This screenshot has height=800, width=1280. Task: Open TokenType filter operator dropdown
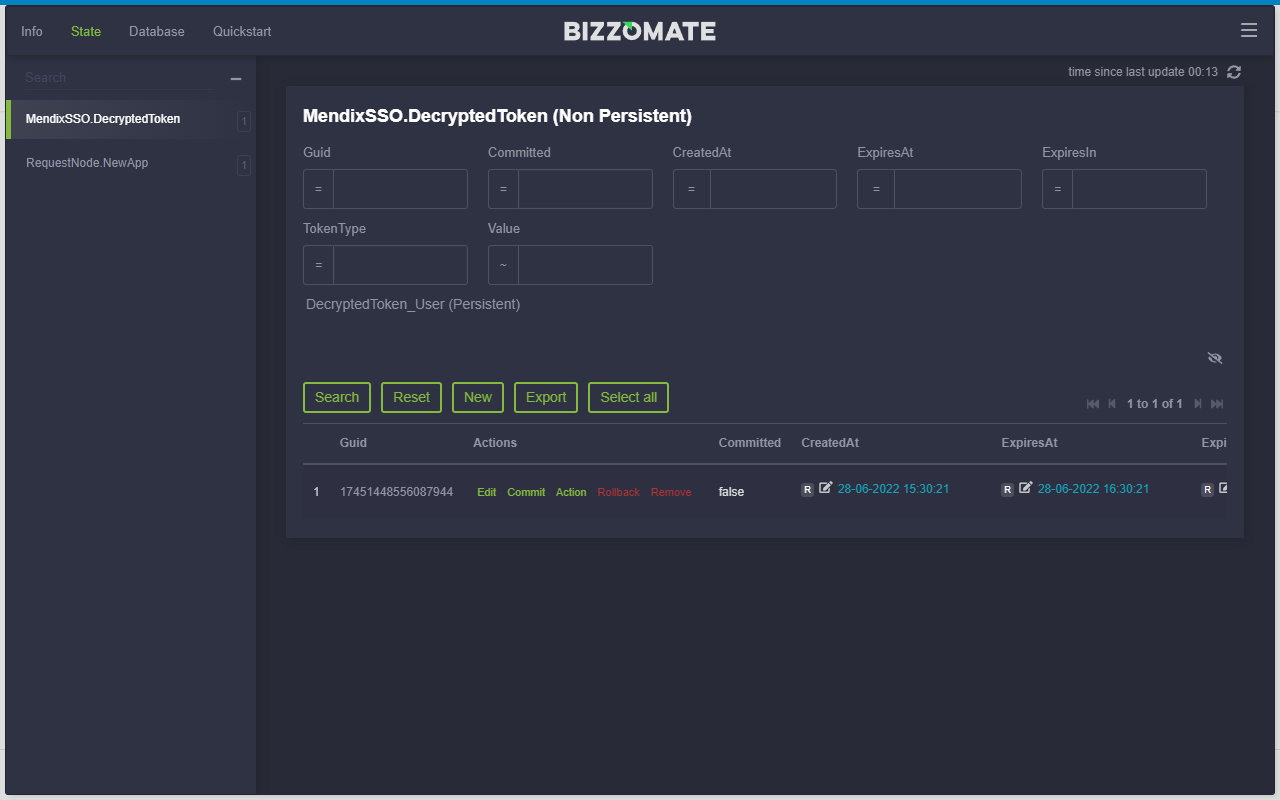tap(319, 265)
